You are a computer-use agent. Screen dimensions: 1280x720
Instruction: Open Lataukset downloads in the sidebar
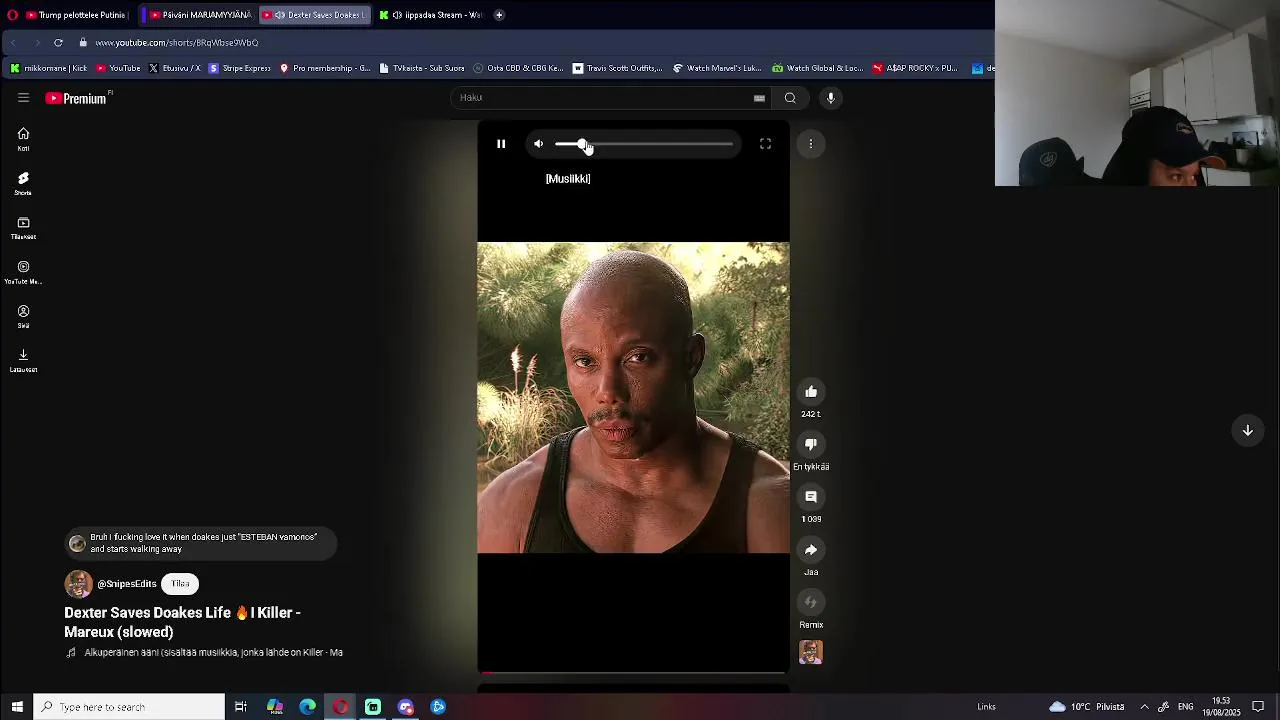(23, 360)
